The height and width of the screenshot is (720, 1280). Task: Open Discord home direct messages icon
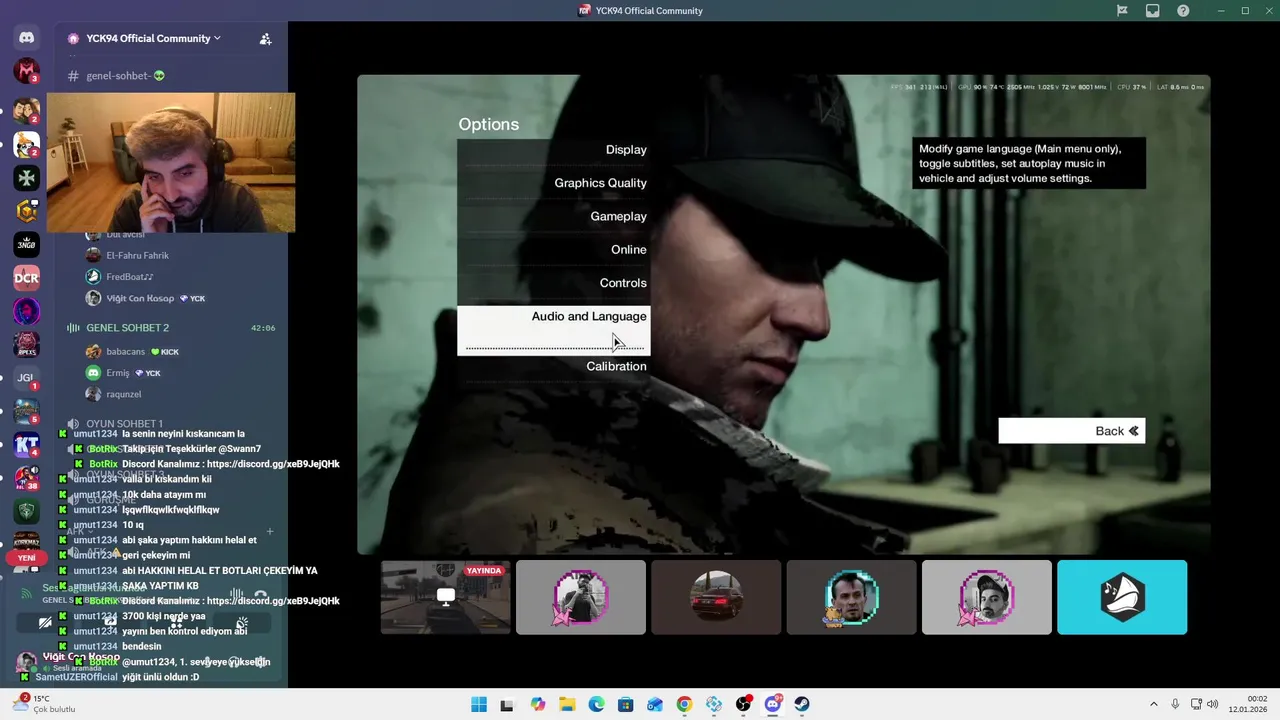27,38
